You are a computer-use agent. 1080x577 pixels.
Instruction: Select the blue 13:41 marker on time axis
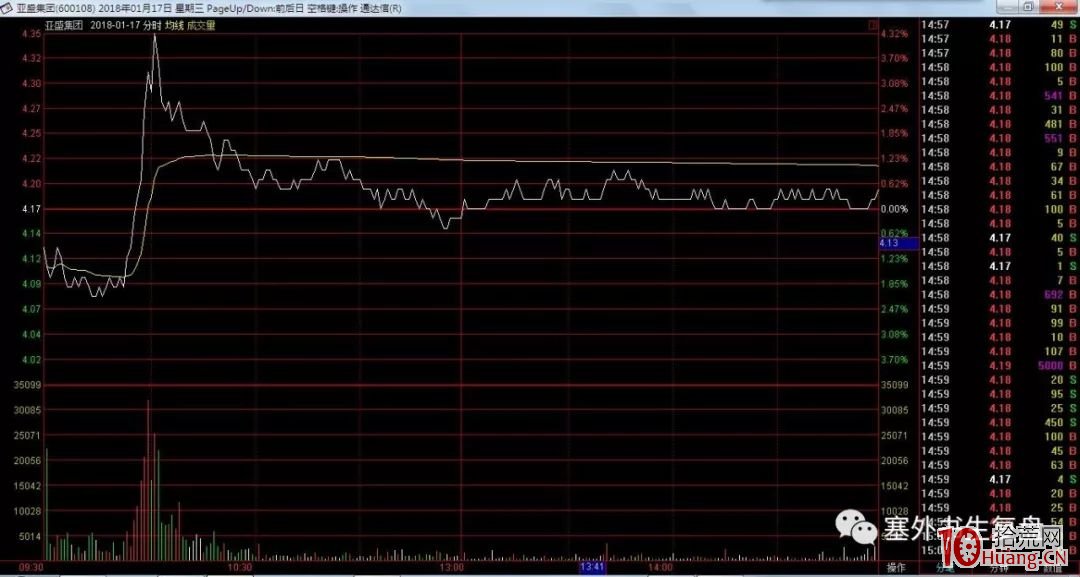point(592,567)
